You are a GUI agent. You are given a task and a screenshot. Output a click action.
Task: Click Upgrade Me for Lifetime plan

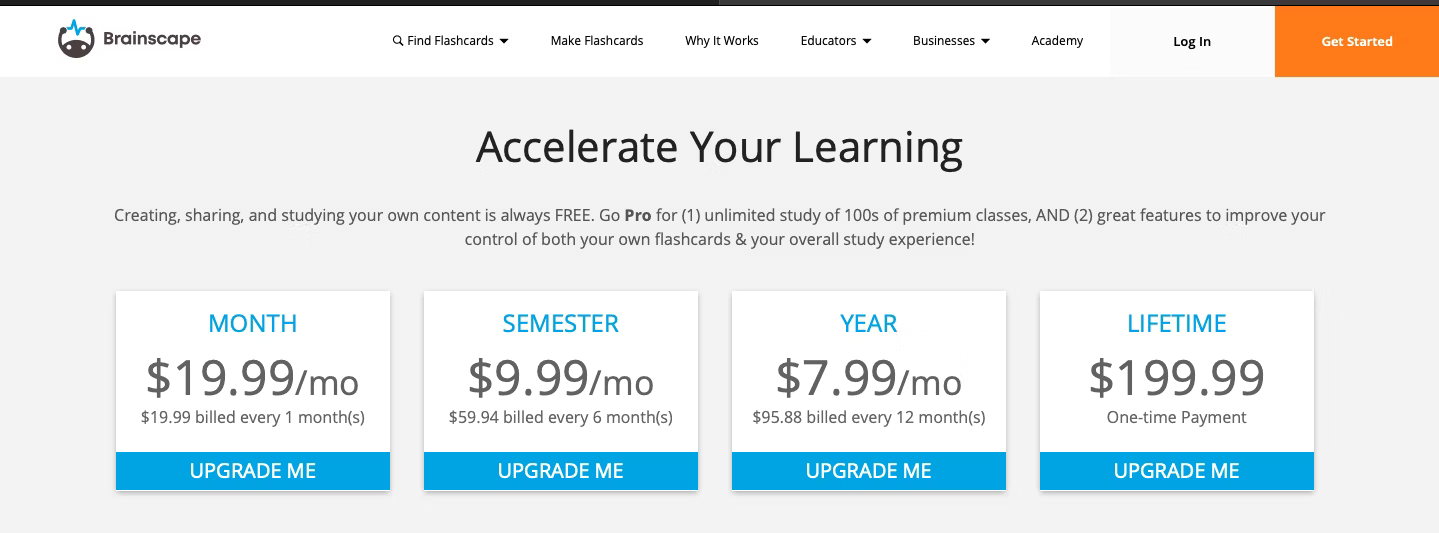[x=1177, y=471]
